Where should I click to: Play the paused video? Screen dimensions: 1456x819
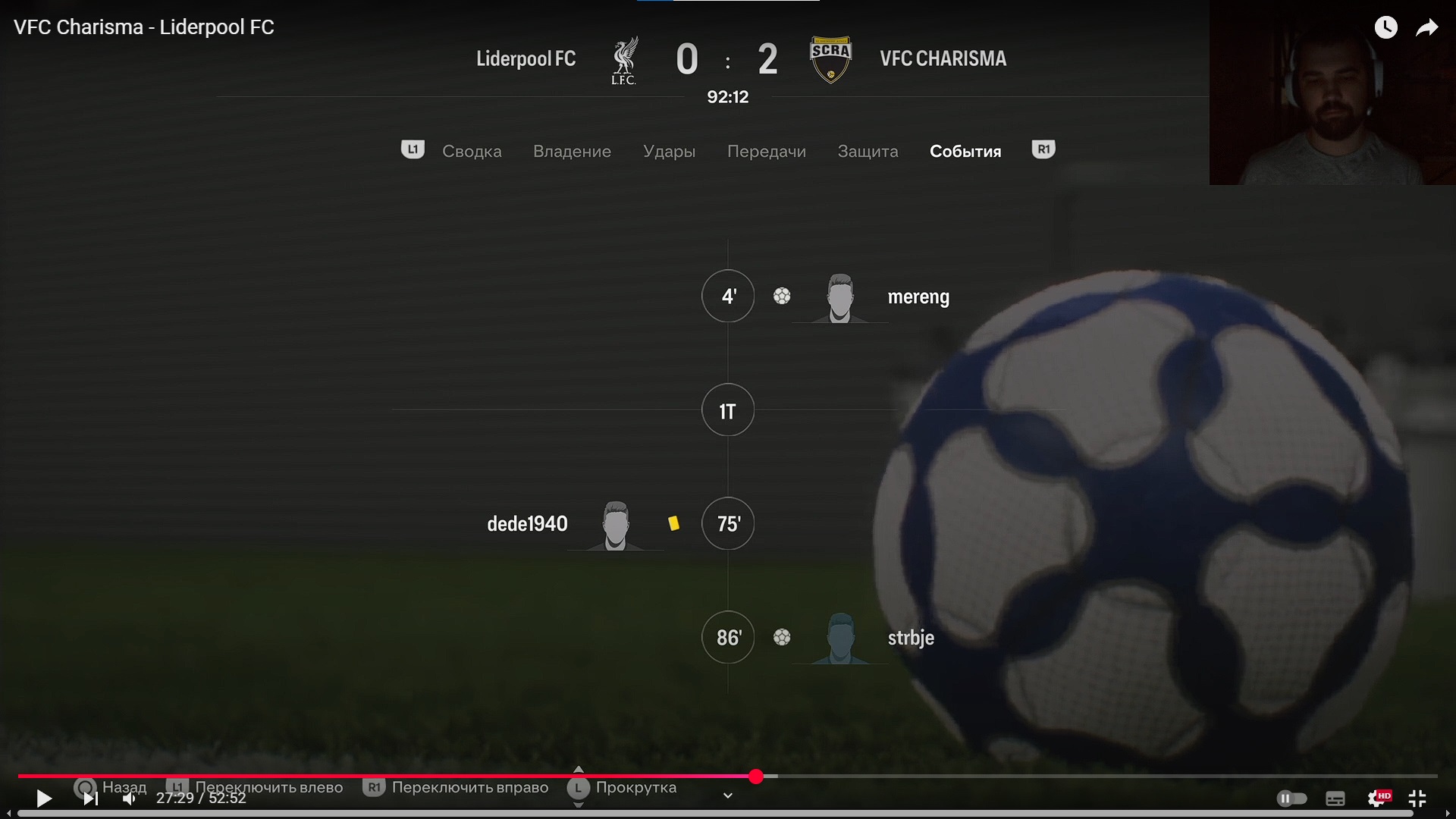(44, 798)
